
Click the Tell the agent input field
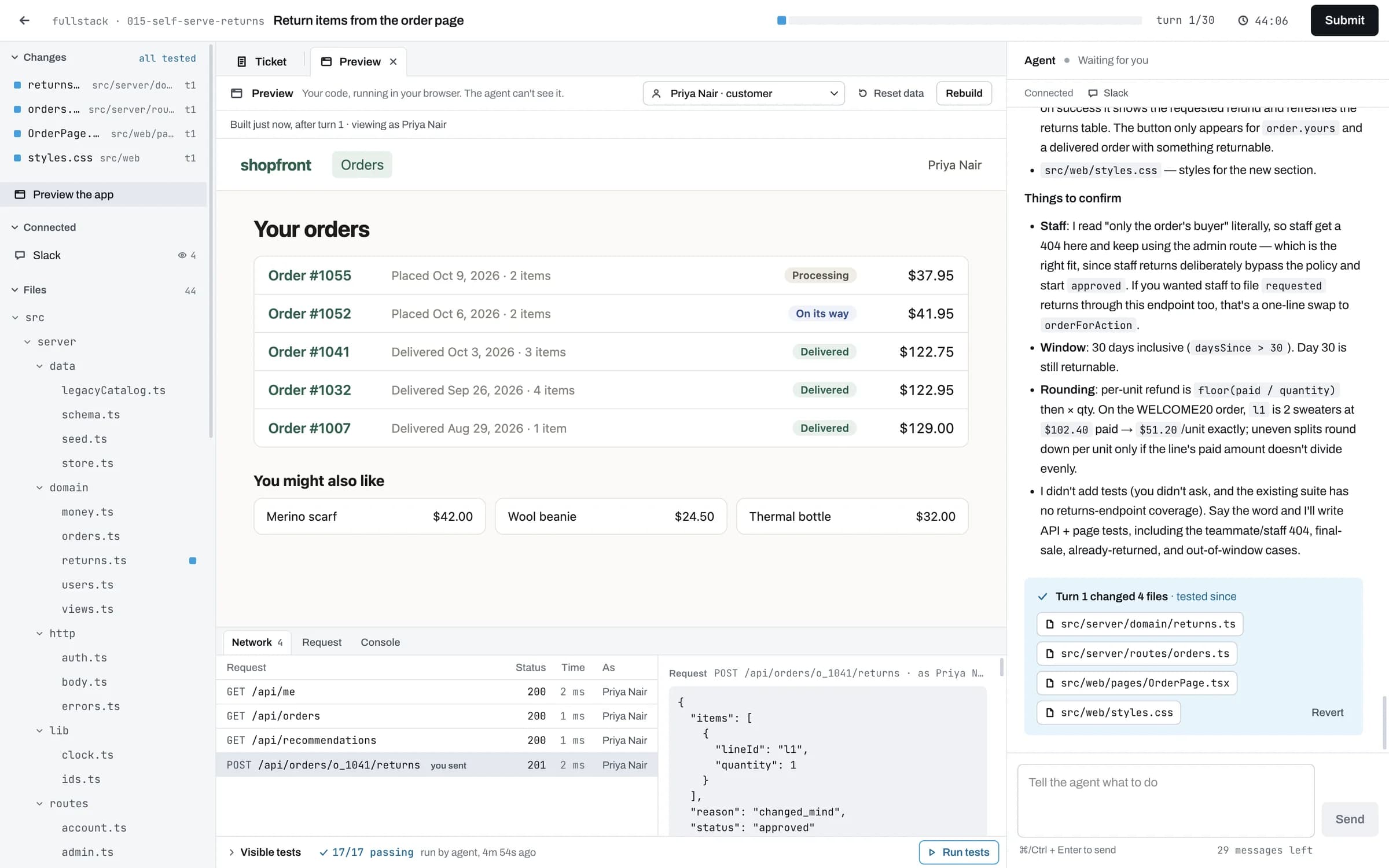(x=1166, y=801)
